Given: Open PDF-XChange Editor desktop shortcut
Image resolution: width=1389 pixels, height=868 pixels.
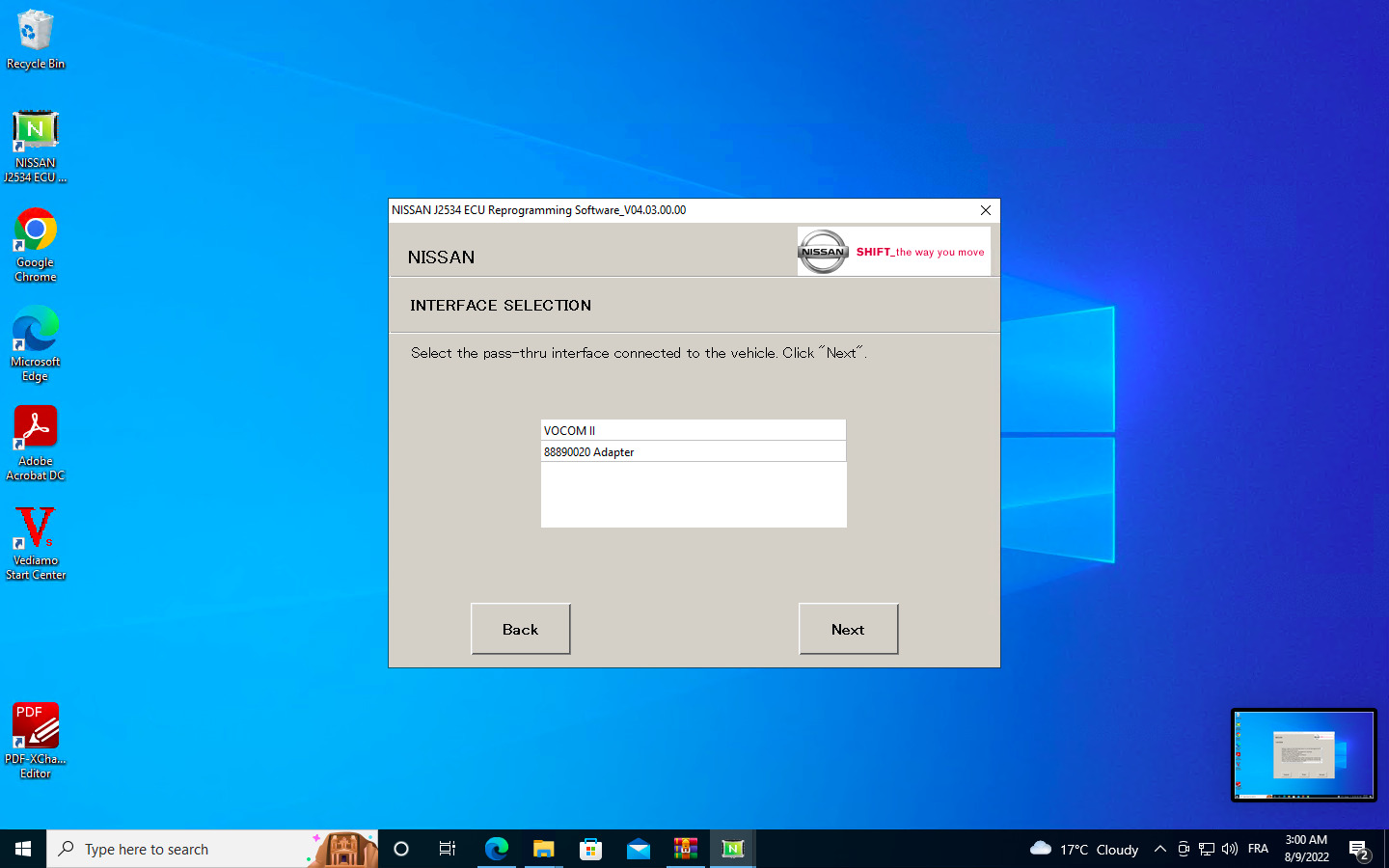Looking at the screenshot, I should [x=36, y=741].
